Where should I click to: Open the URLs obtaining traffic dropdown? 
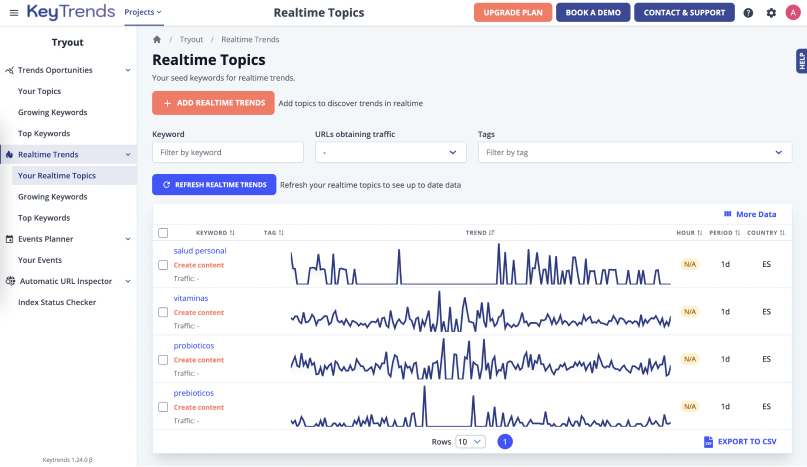[x=391, y=152]
